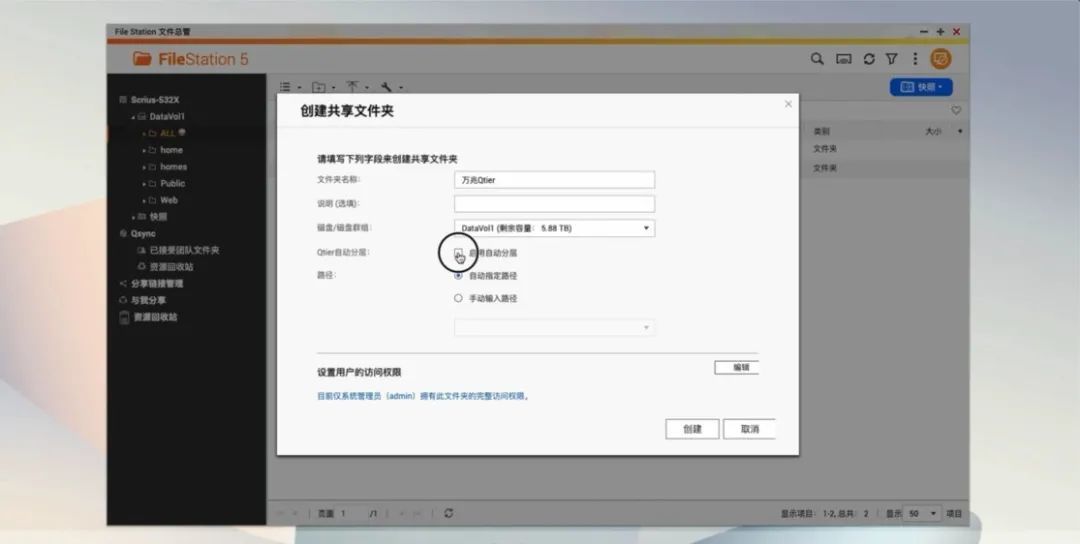Collapse the DataVol1 tree node
This screenshot has width=1080, height=544.
click(133, 117)
